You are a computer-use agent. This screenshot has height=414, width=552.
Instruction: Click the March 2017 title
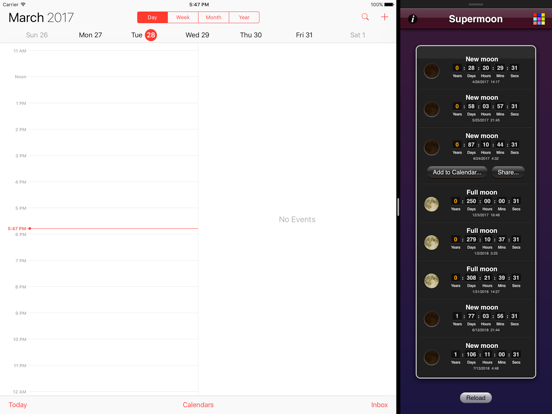pos(41,18)
